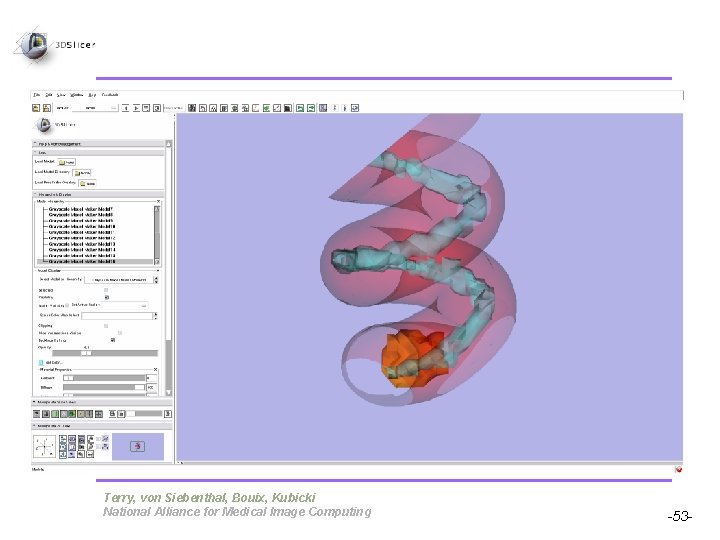Select highlighted Grayscale Model Maker Model16 row
This screenshot has width=720, height=540.
(x=95, y=261)
